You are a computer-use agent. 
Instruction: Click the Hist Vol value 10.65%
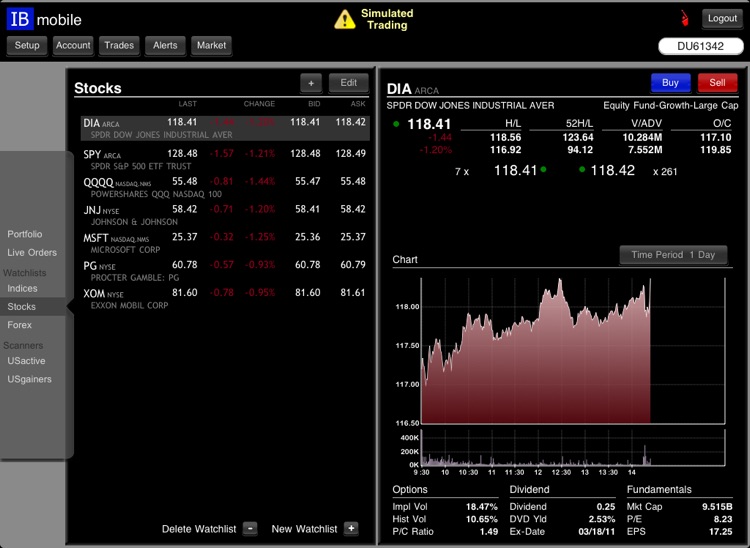click(482, 519)
